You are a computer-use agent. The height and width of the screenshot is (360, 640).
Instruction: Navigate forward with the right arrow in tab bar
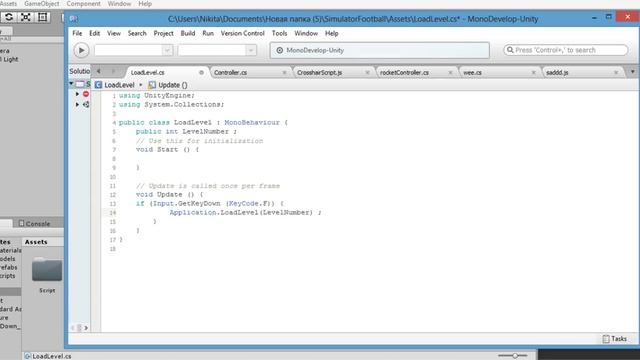[113, 71]
